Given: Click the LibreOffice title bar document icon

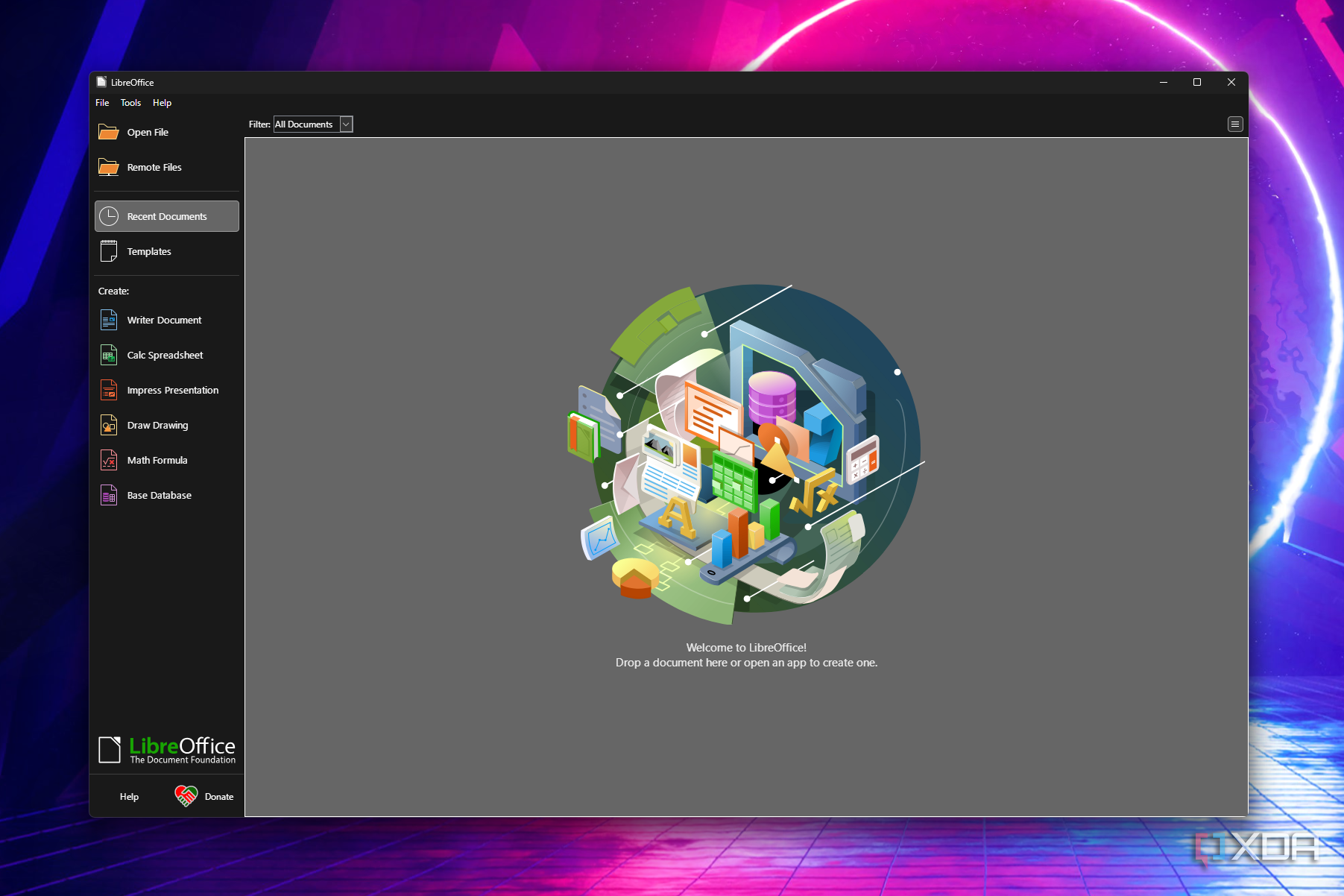Looking at the screenshot, I should (101, 82).
